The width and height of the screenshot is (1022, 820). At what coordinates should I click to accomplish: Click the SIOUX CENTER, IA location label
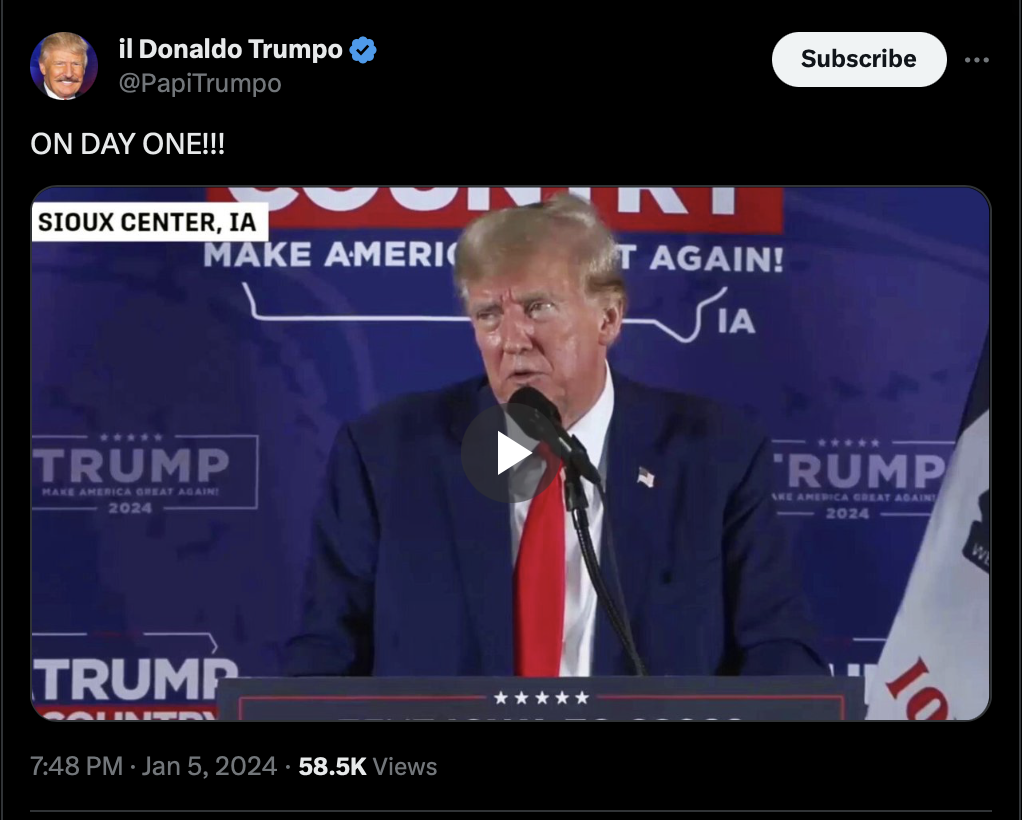tap(149, 222)
